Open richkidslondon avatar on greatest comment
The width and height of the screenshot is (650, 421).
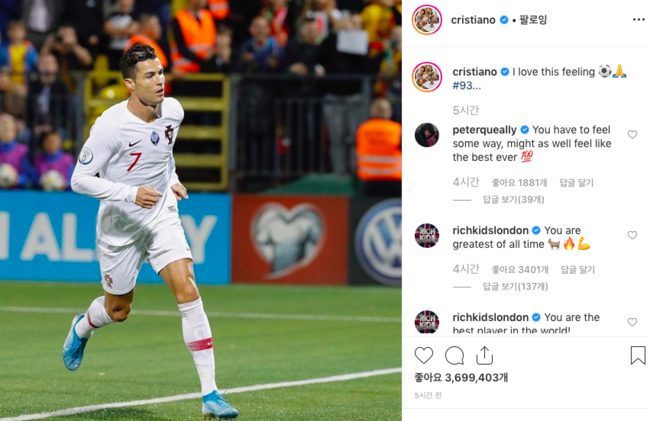click(x=427, y=235)
